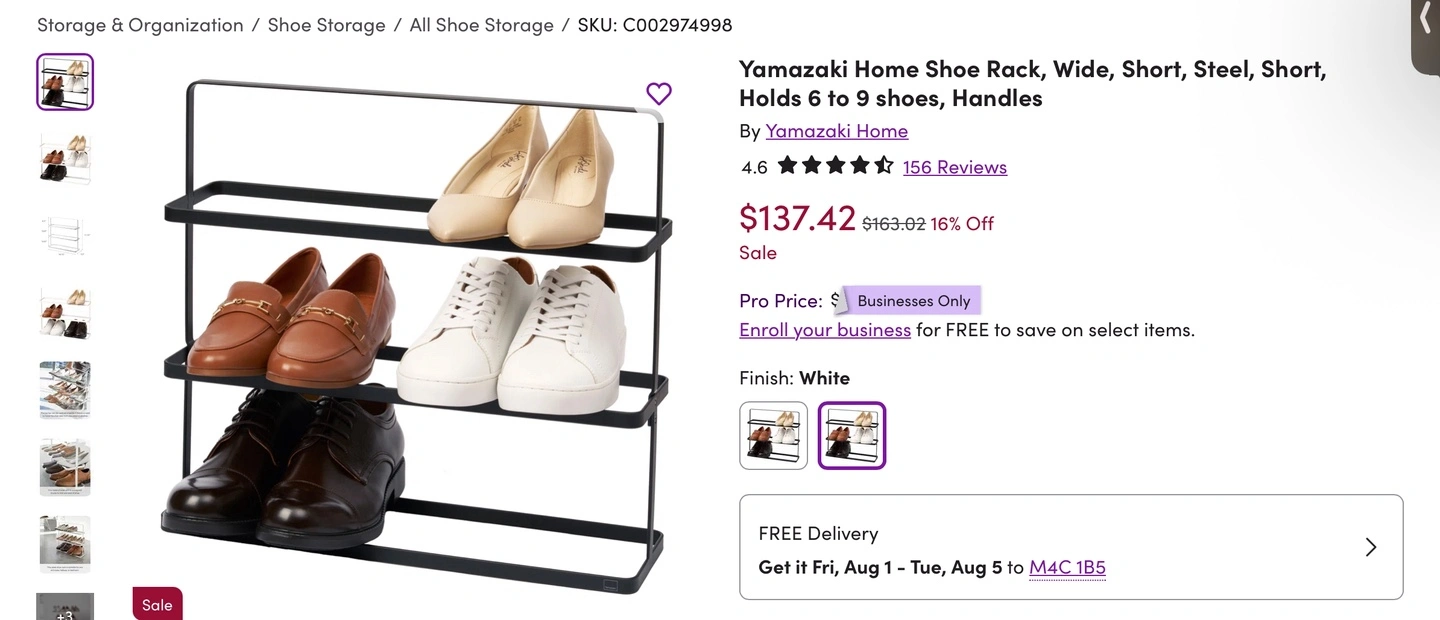Click Enroll your business link
The image size is (1440, 620).
coord(825,329)
